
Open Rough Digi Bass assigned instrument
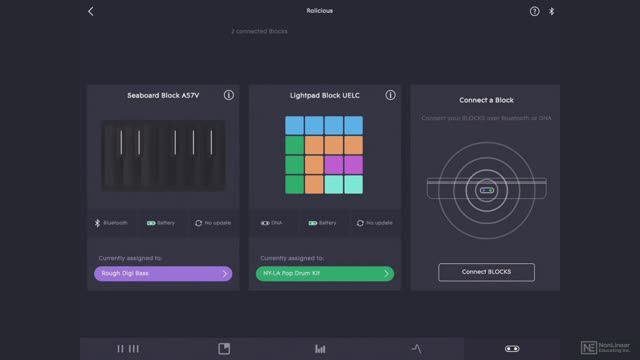point(163,273)
